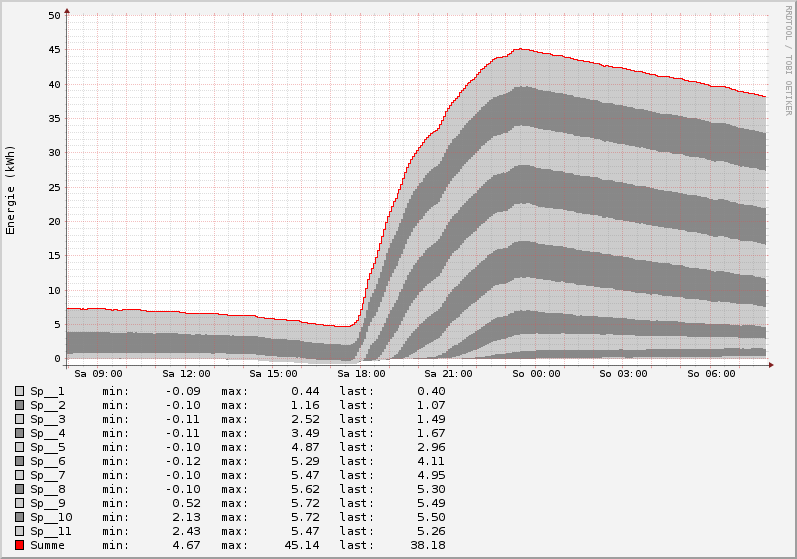Click the Sp__8 legend color box
The height and width of the screenshot is (559, 797).
[19, 489]
